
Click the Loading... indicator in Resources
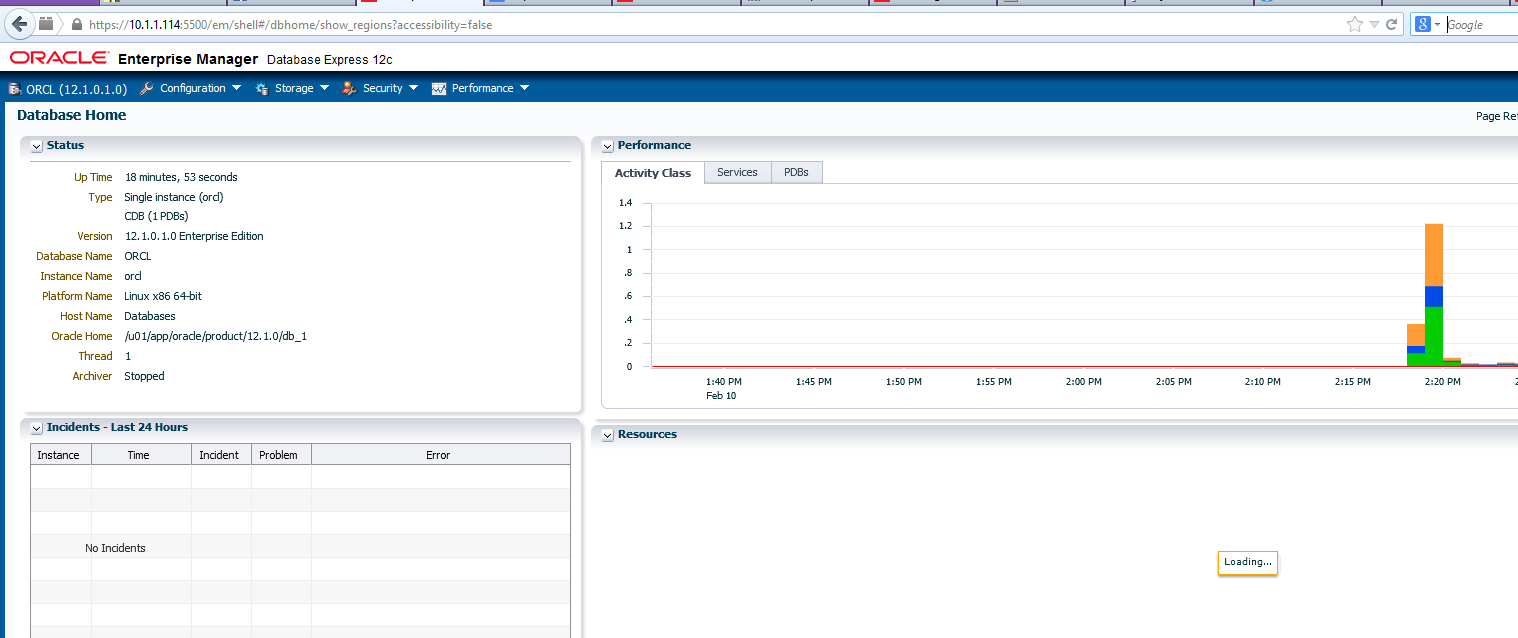[x=1248, y=562]
